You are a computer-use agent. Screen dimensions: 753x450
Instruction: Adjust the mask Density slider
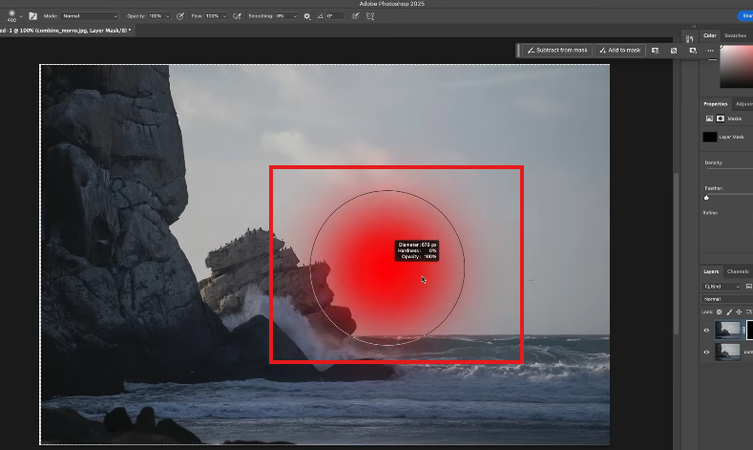pos(728,169)
